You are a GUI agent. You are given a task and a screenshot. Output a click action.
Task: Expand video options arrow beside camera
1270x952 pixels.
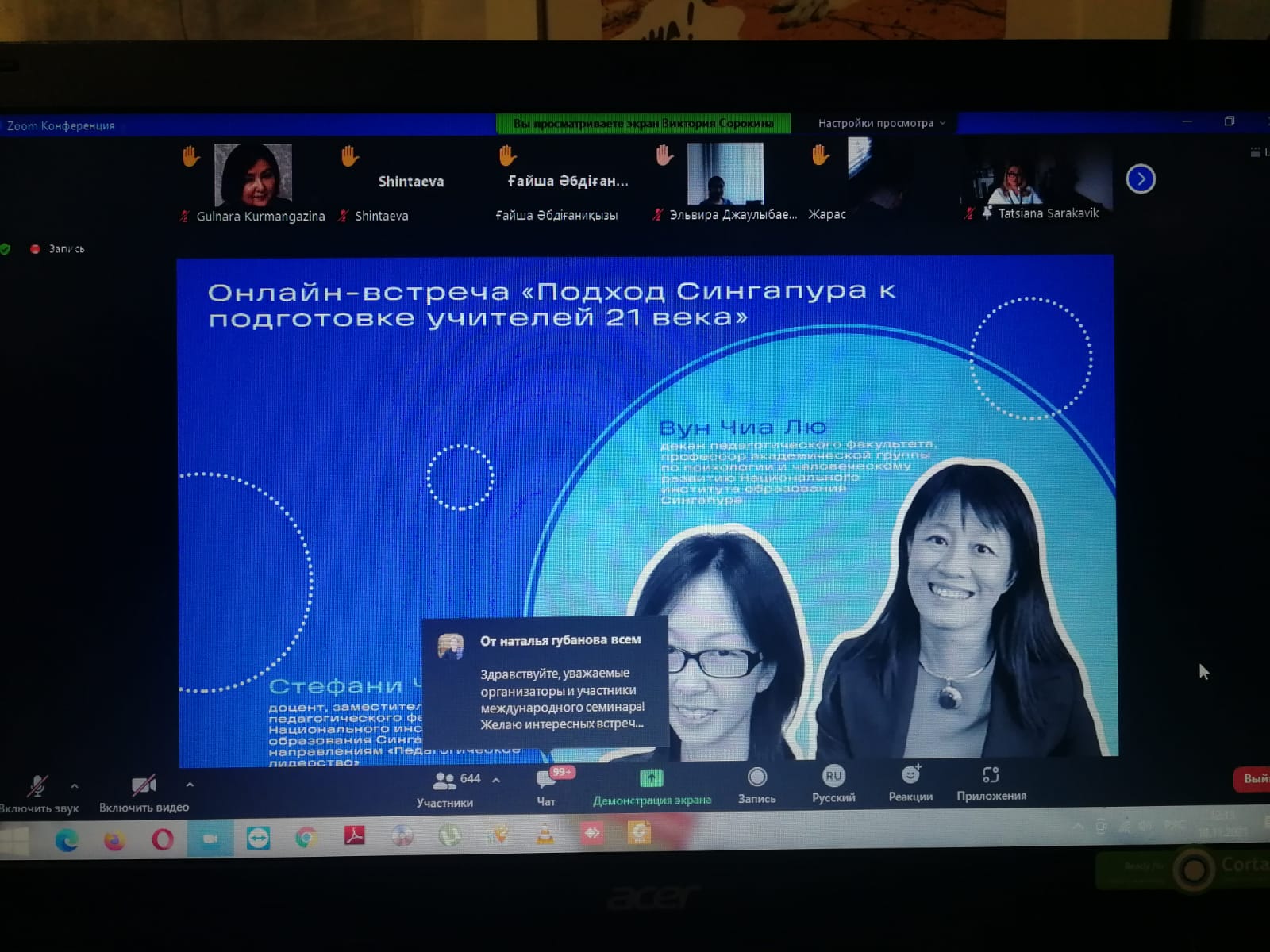click(190, 785)
